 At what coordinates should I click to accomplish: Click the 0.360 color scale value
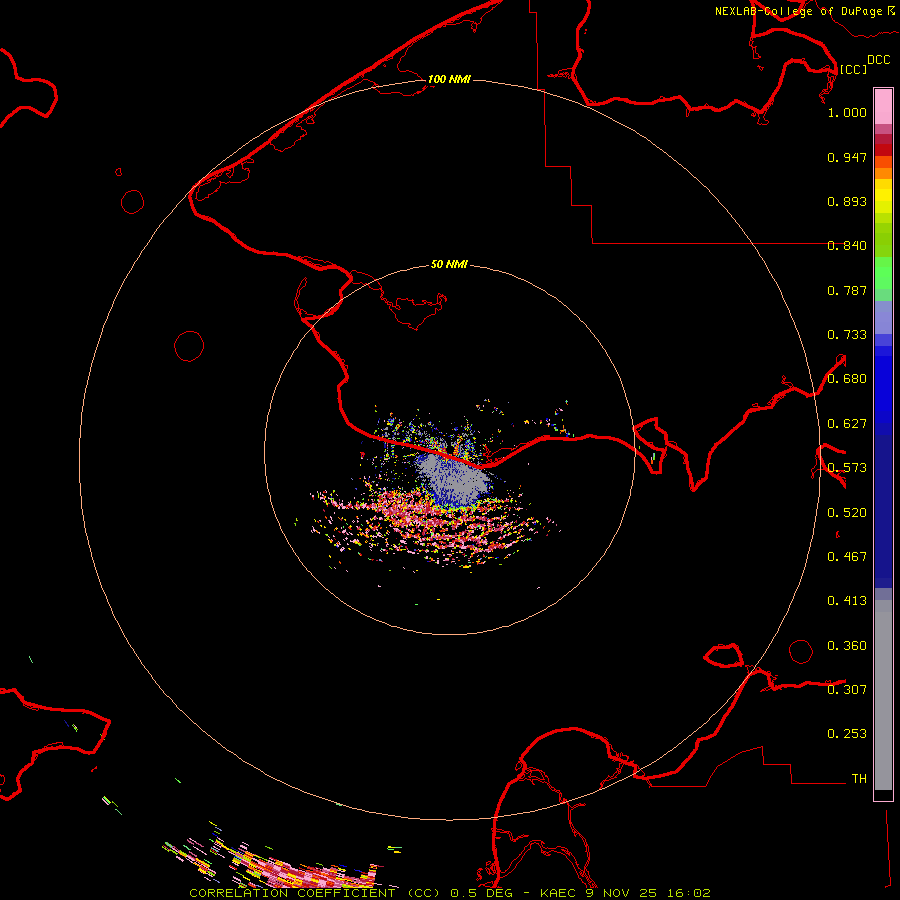(x=847, y=646)
